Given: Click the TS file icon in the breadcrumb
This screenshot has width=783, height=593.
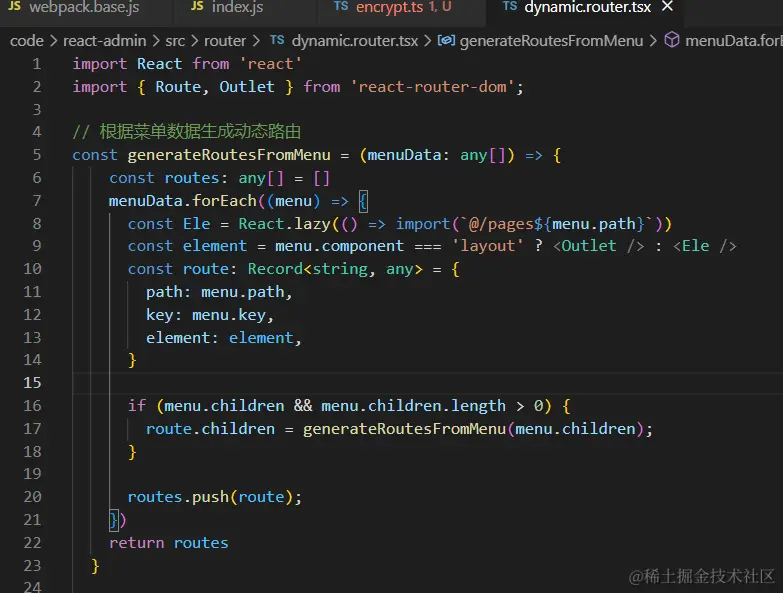Looking at the screenshot, I should (x=277, y=40).
